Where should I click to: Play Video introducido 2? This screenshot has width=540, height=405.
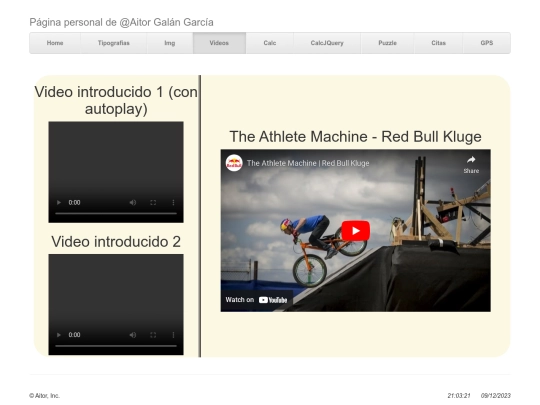coord(59,335)
